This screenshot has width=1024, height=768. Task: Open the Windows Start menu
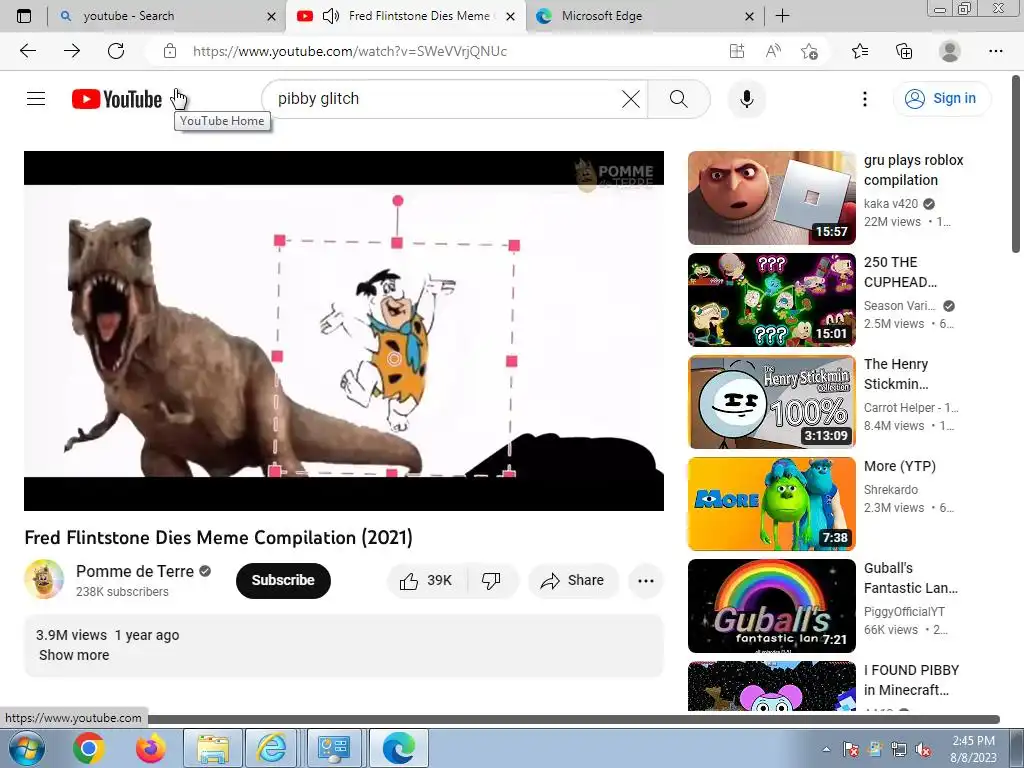(x=26, y=748)
